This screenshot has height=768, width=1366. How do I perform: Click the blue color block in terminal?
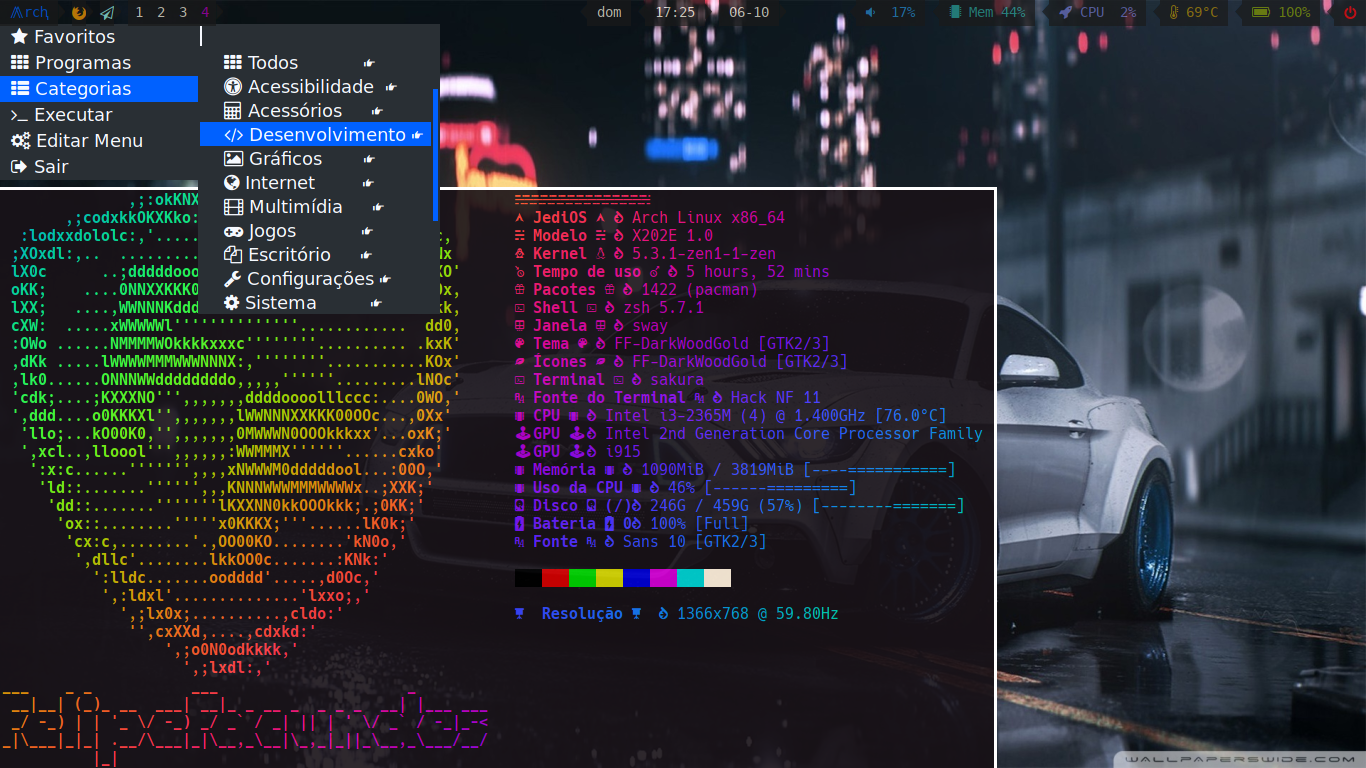(636, 578)
